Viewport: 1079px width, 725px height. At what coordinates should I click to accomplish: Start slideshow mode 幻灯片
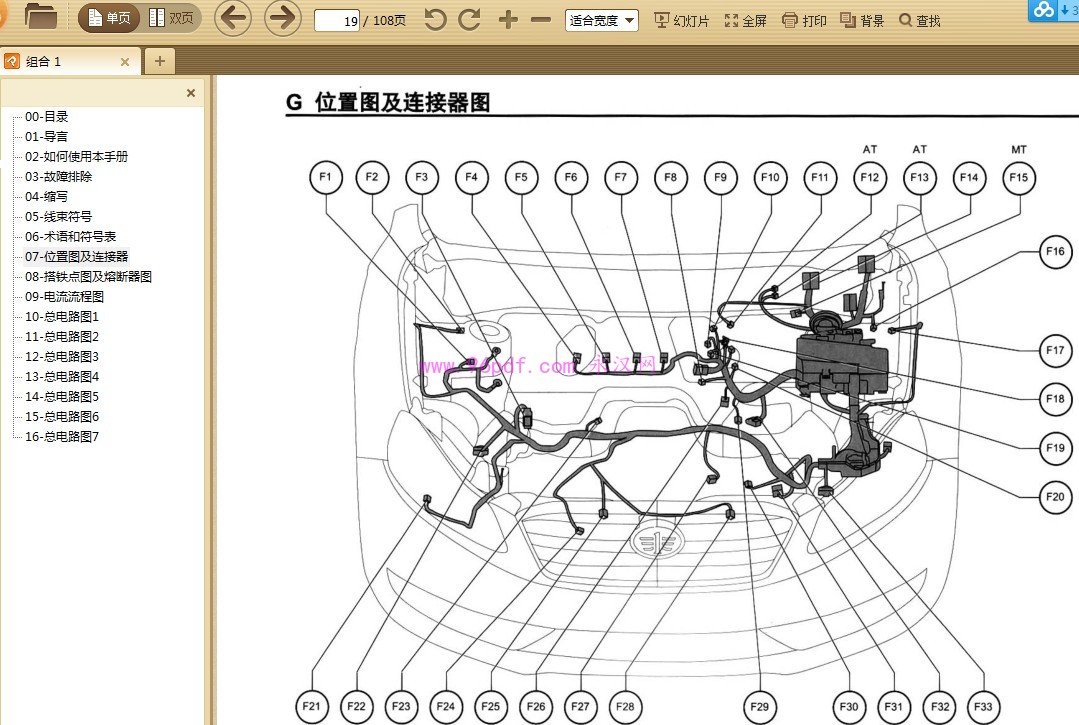pyautogui.click(x=681, y=21)
